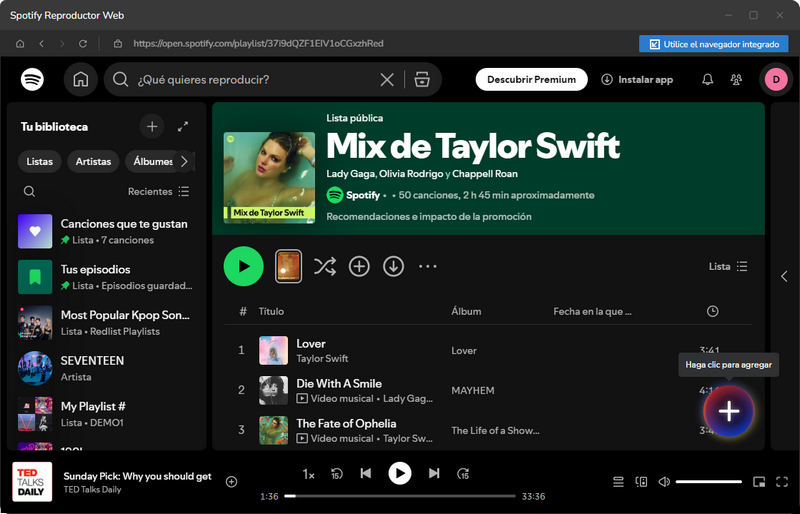The image size is (800, 514).
Task: Open the notifications bell
Action: click(708, 80)
